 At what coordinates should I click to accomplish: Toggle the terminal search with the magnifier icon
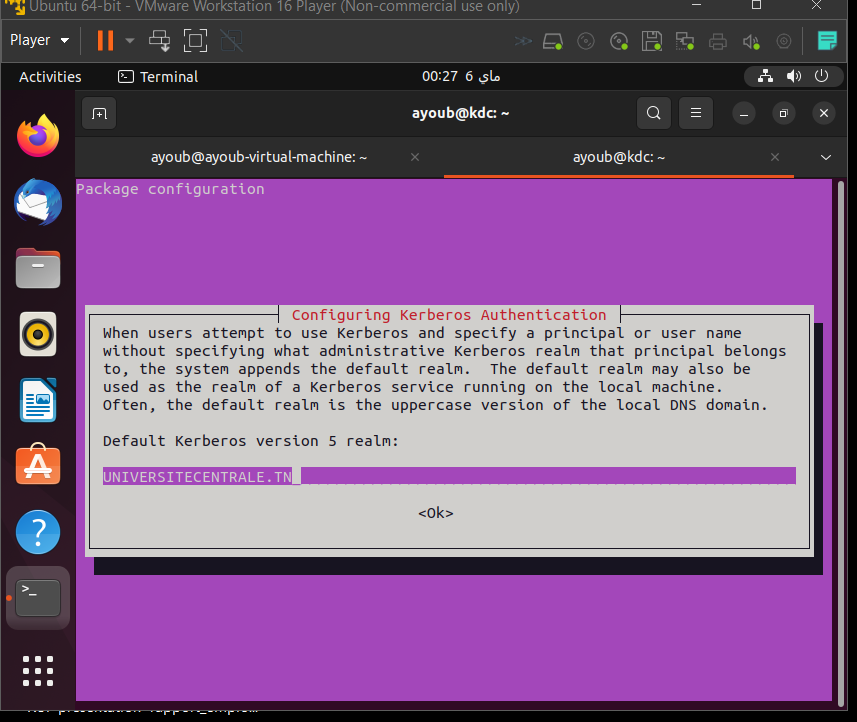[653, 113]
